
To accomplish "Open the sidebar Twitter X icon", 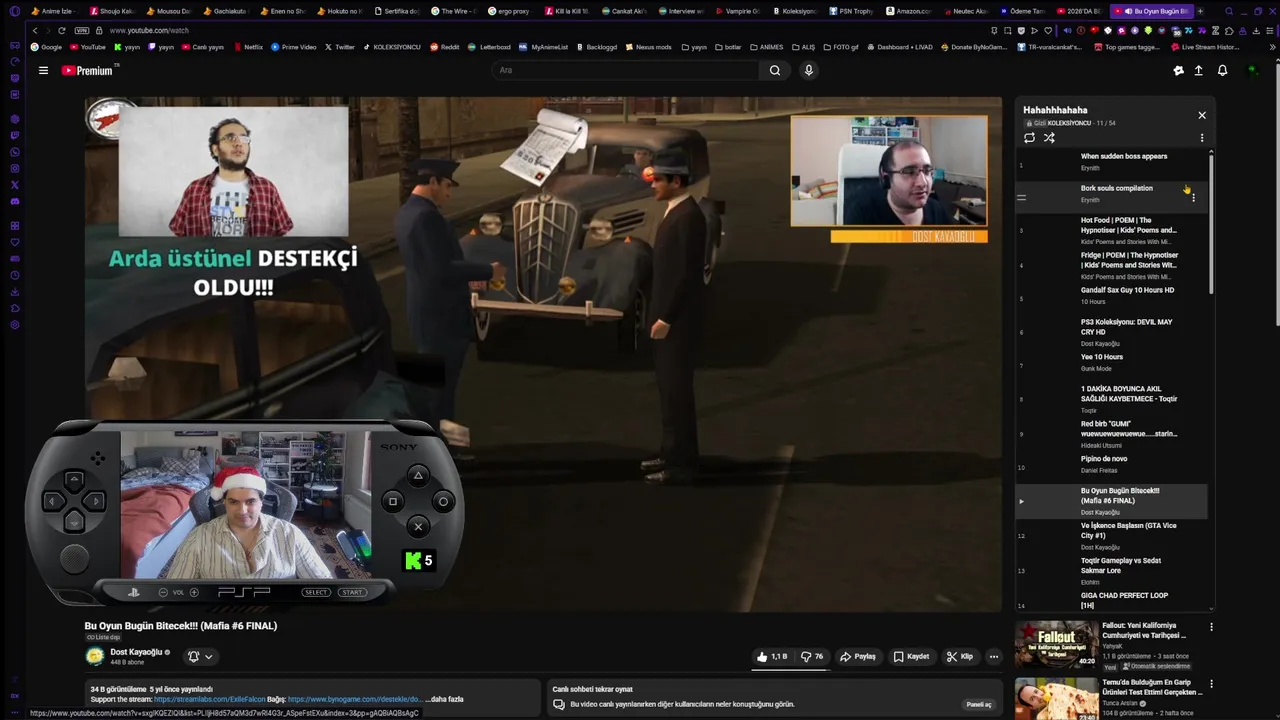I will coord(14,185).
